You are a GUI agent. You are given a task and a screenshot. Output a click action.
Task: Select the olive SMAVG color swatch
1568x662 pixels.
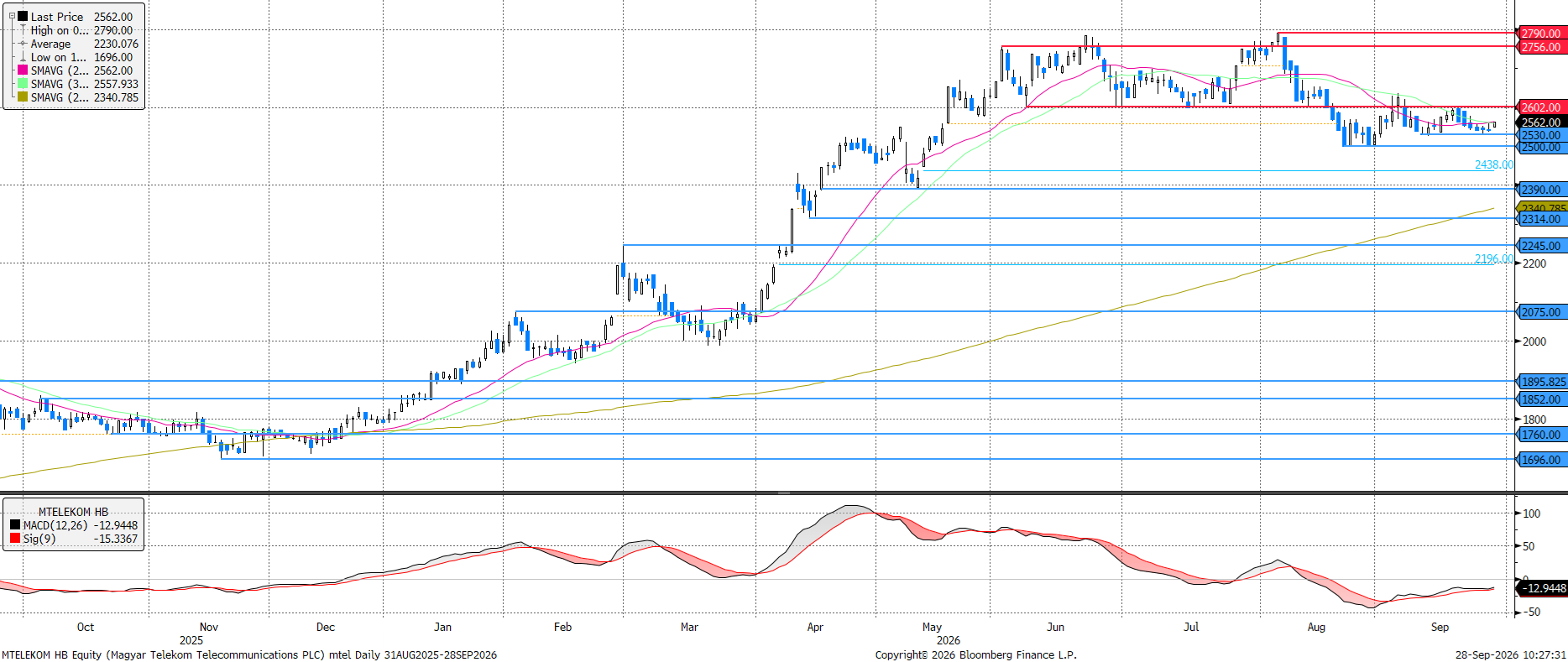coord(23,97)
